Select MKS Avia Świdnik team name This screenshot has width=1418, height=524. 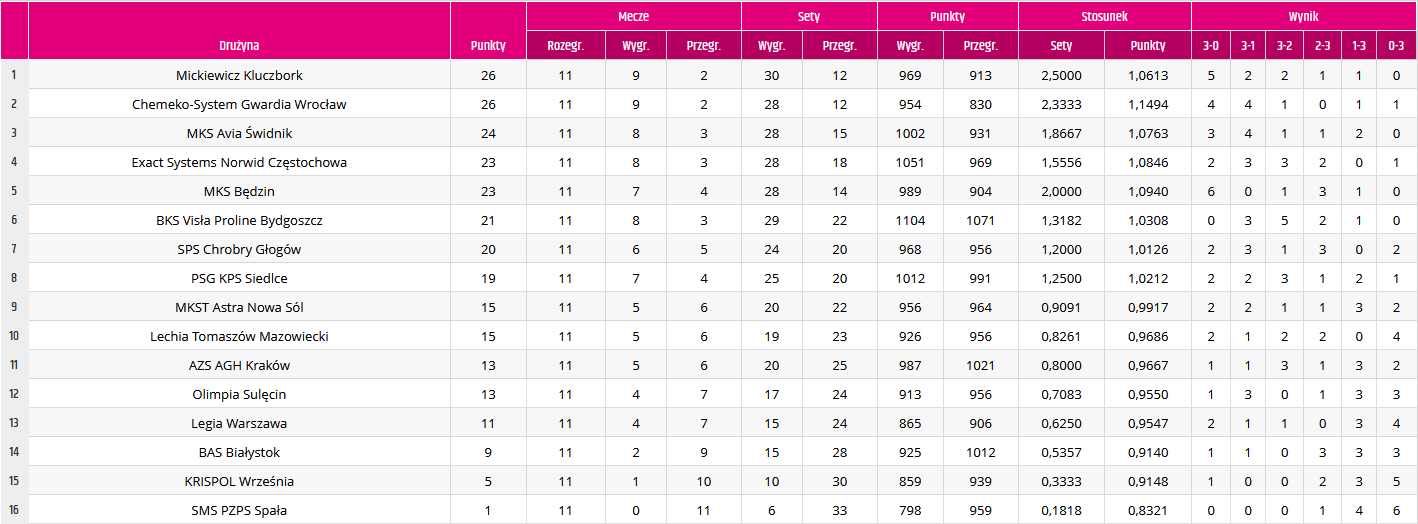pos(239,133)
